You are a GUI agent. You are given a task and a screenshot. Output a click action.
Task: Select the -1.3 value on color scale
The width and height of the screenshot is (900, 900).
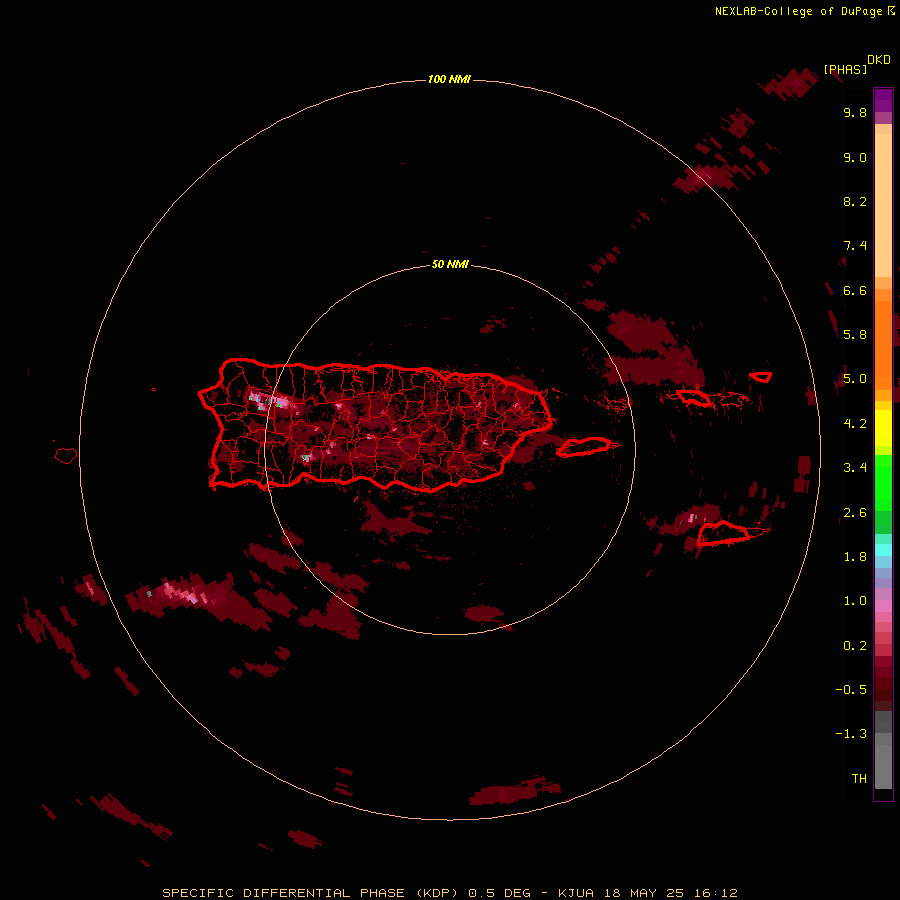coord(851,734)
